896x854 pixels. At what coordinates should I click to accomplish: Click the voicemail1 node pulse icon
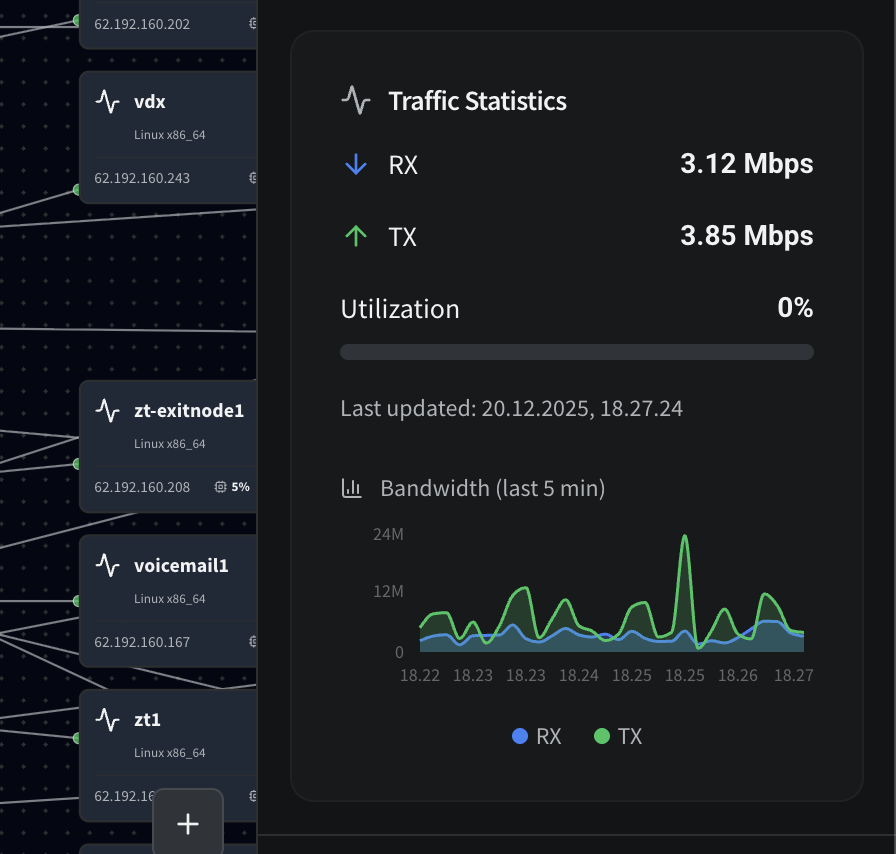click(108, 566)
